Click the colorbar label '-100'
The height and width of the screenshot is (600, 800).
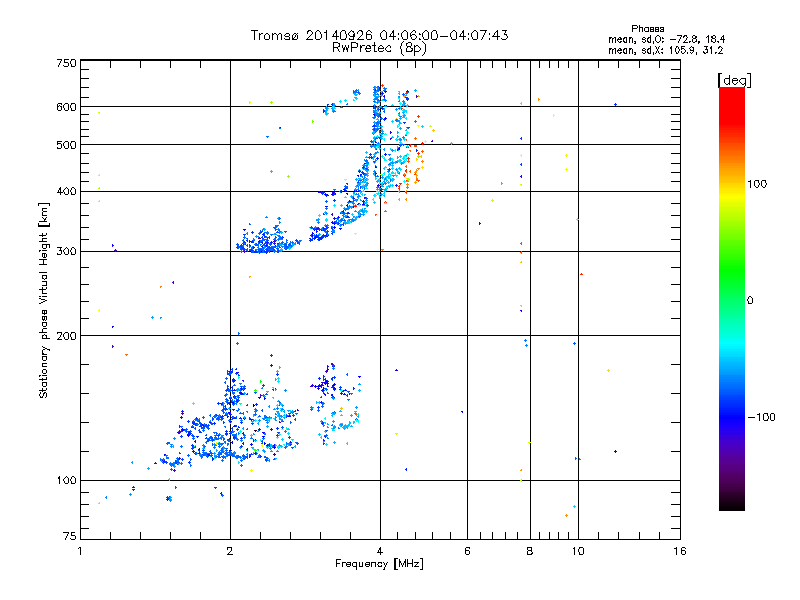(761, 417)
